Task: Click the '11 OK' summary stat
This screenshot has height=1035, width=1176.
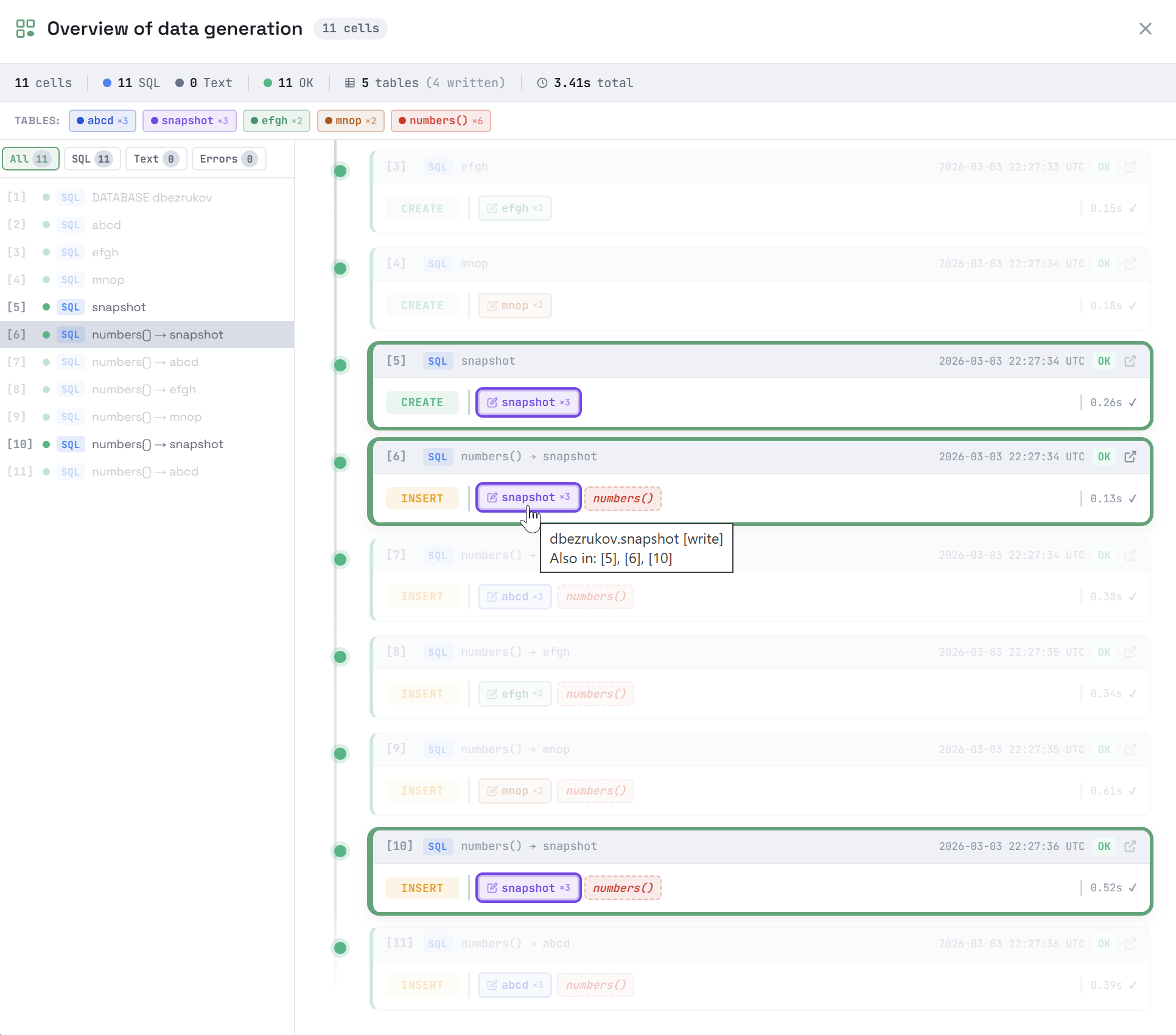Action: coord(289,83)
